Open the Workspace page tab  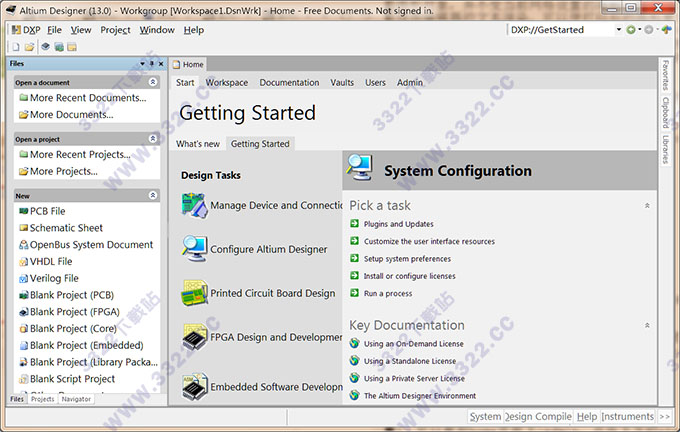click(x=227, y=82)
